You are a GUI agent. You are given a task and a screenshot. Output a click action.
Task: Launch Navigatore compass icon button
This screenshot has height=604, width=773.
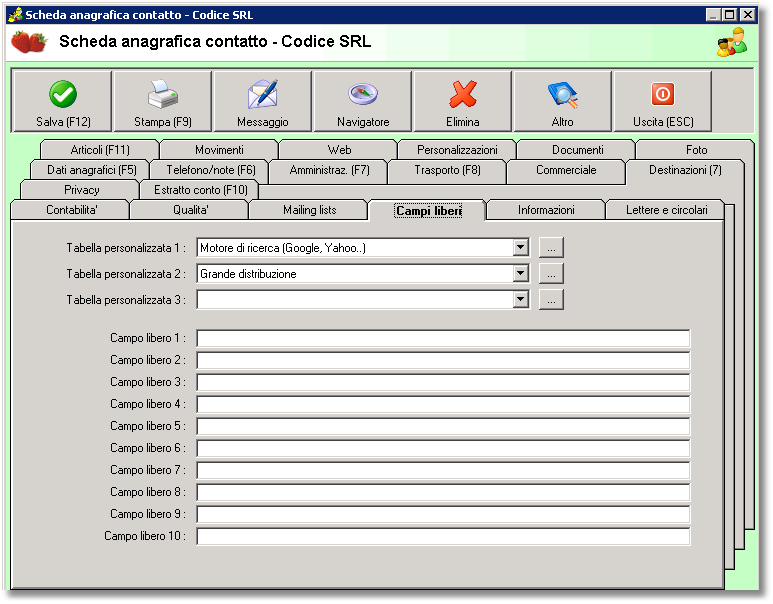tap(363, 102)
